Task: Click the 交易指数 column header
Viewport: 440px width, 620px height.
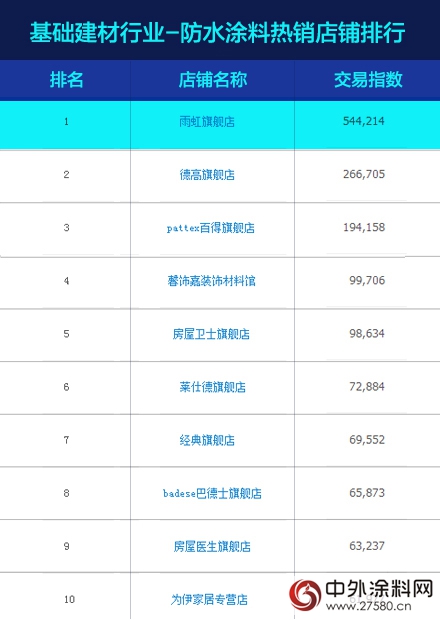Action: pos(368,79)
